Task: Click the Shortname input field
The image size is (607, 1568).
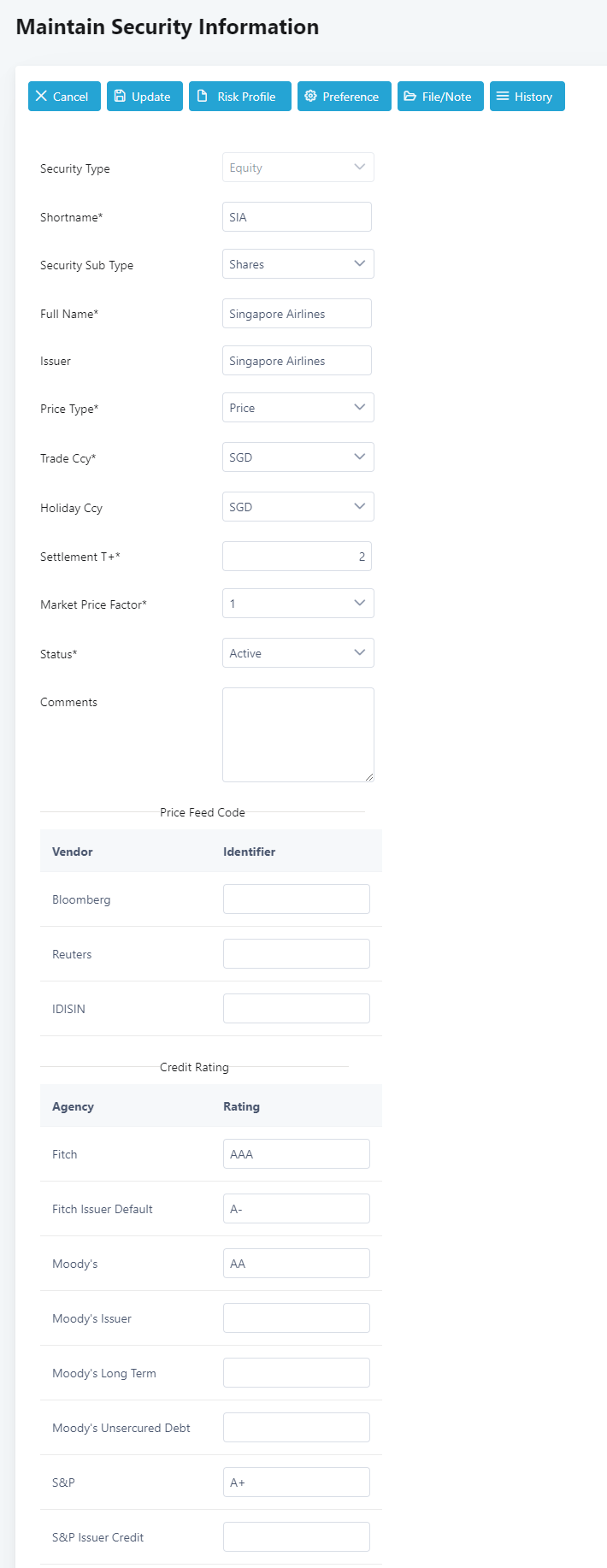Action: pyautogui.click(x=297, y=217)
